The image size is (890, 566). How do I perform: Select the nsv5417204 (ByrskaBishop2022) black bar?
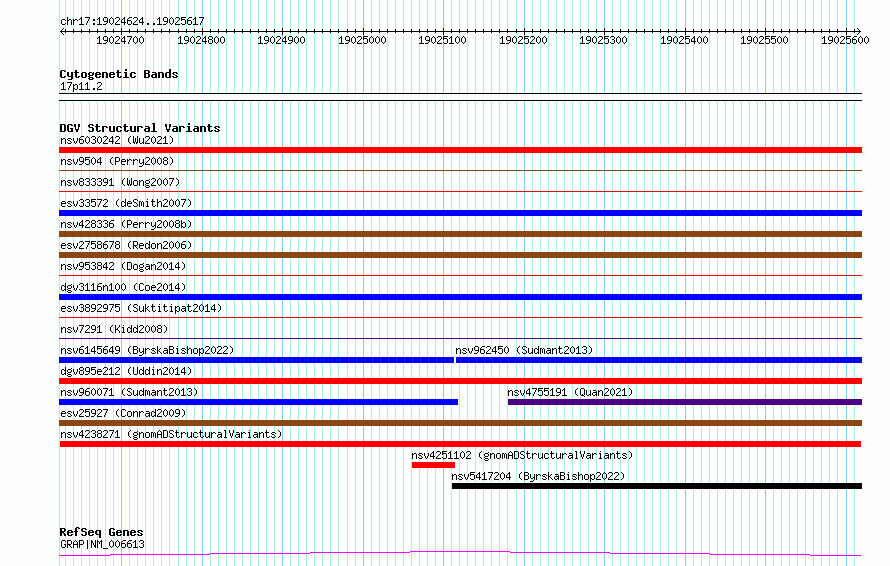[x=657, y=486]
